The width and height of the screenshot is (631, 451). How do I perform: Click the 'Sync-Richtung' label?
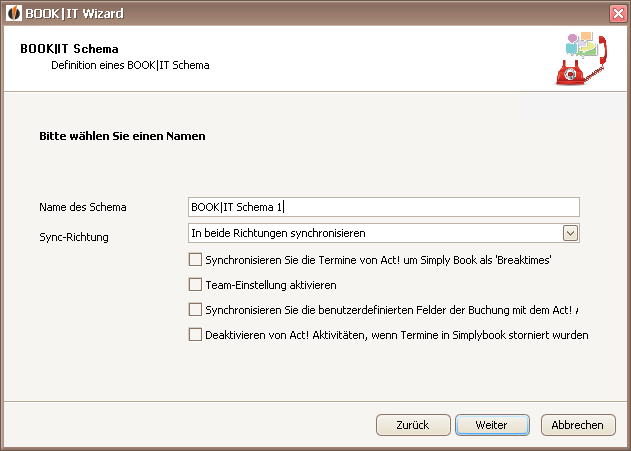74,237
